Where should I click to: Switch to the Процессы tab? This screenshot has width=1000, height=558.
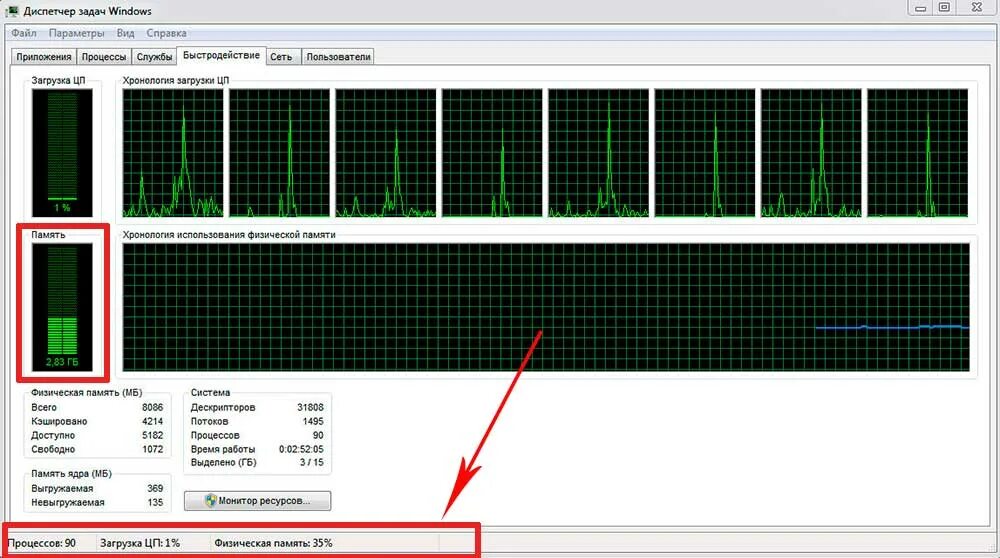coord(104,57)
